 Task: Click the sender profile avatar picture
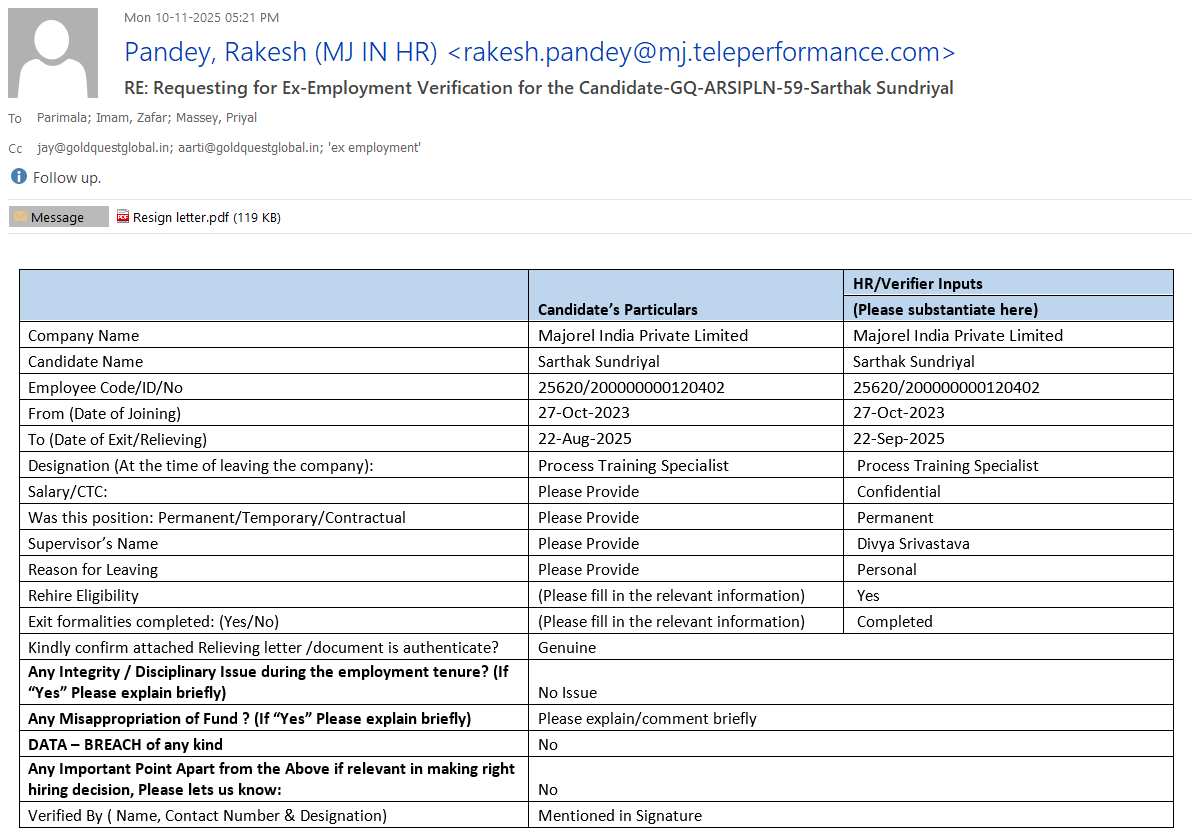click(x=53, y=53)
